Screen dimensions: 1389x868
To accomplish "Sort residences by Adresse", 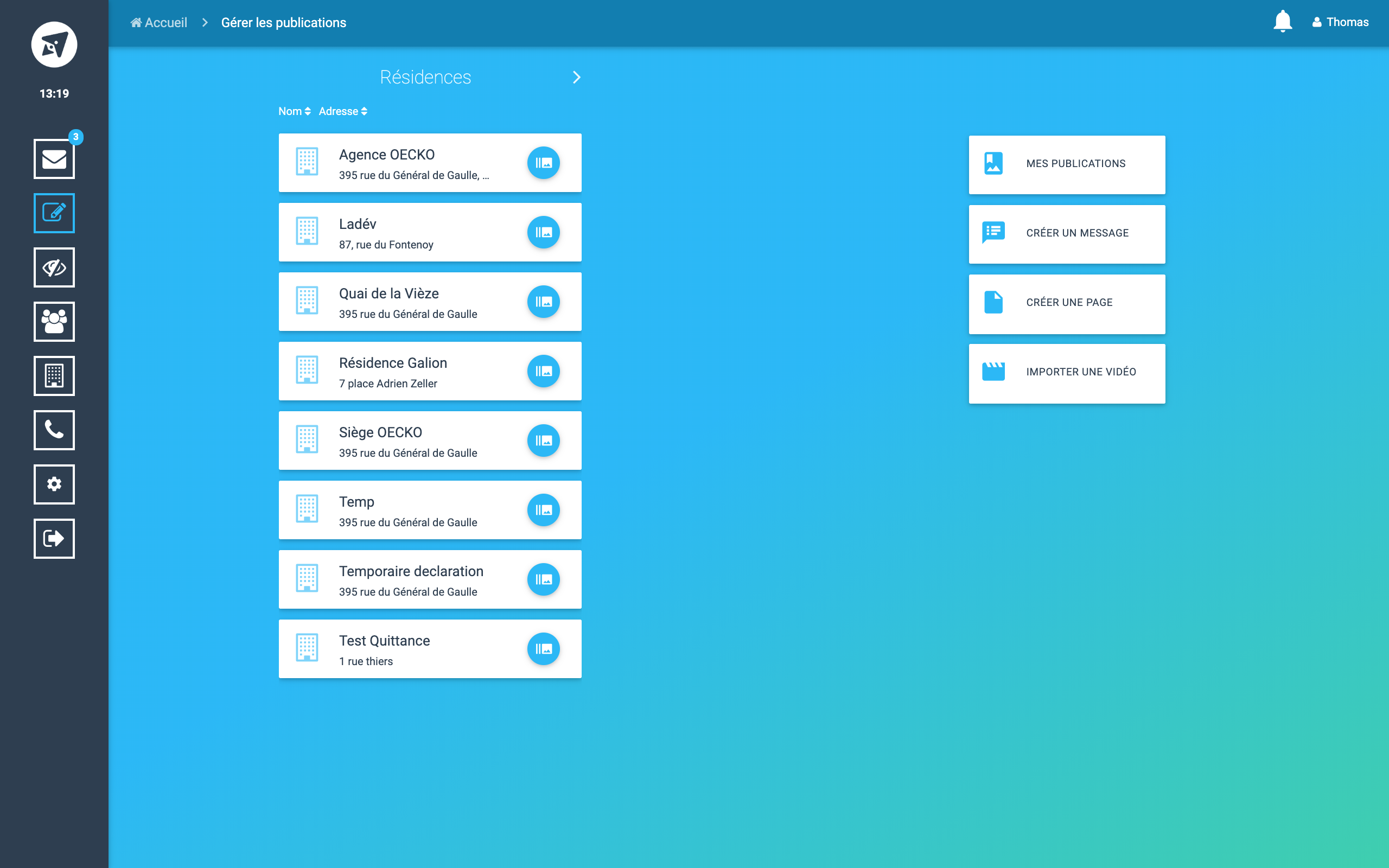I will click(x=343, y=111).
